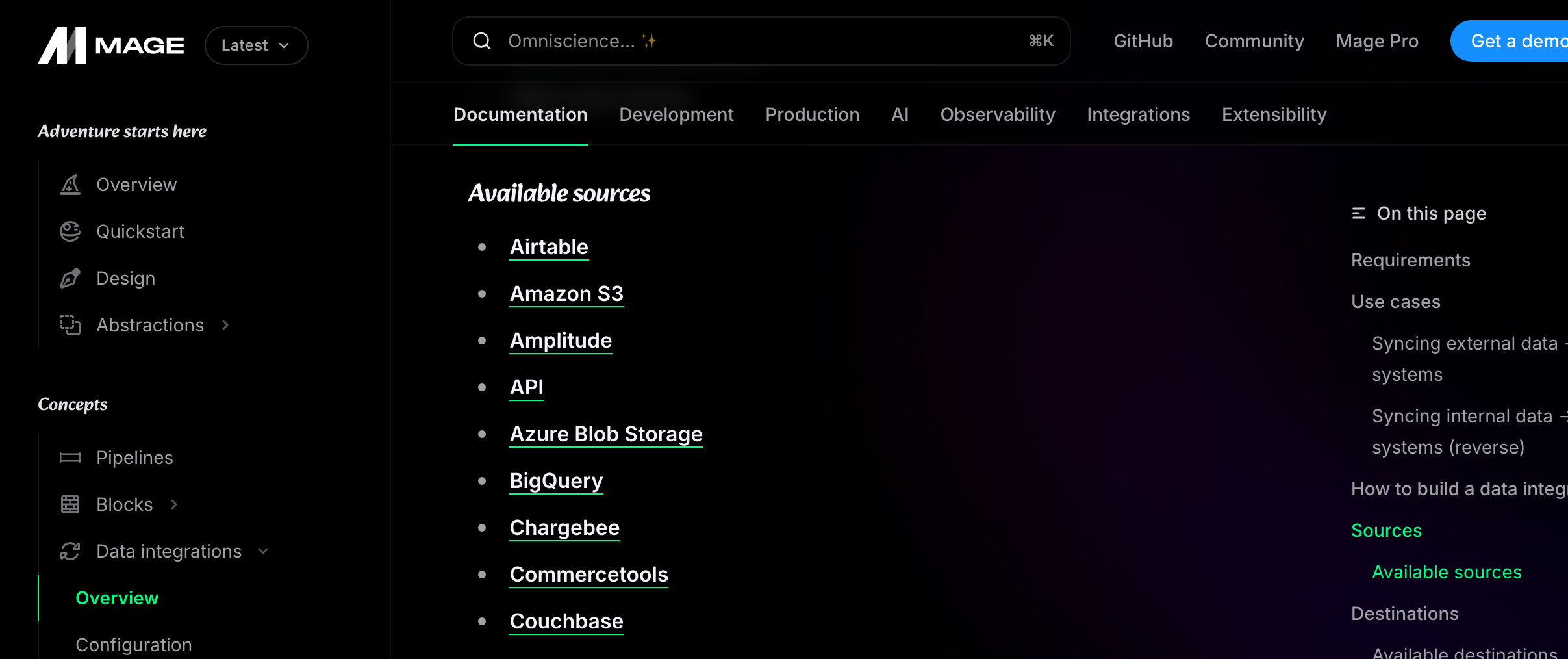
Task: Open the GitHub link
Action: (x=1143, y=41)
